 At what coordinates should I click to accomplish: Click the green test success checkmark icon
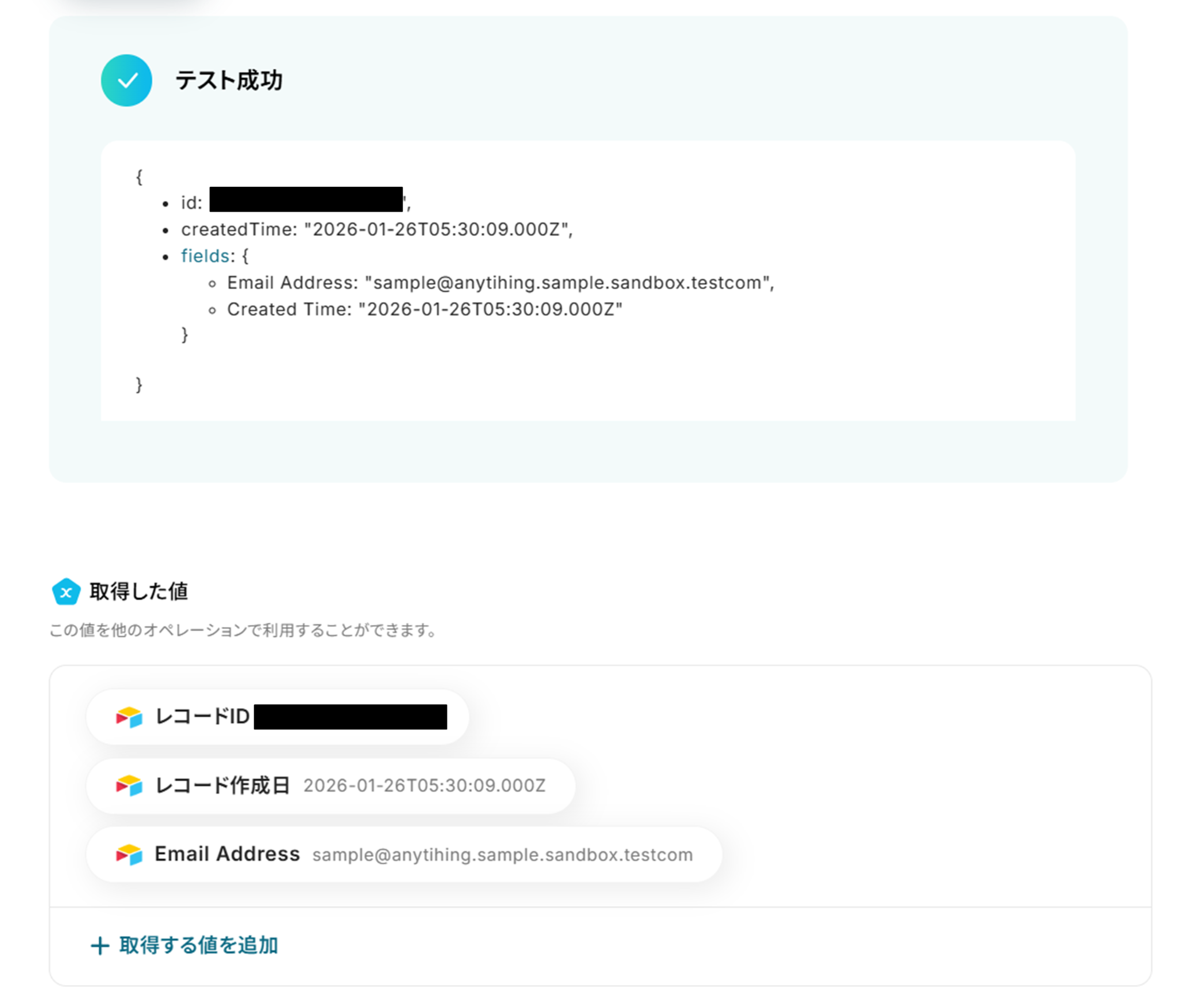click(x=126, y=80)
